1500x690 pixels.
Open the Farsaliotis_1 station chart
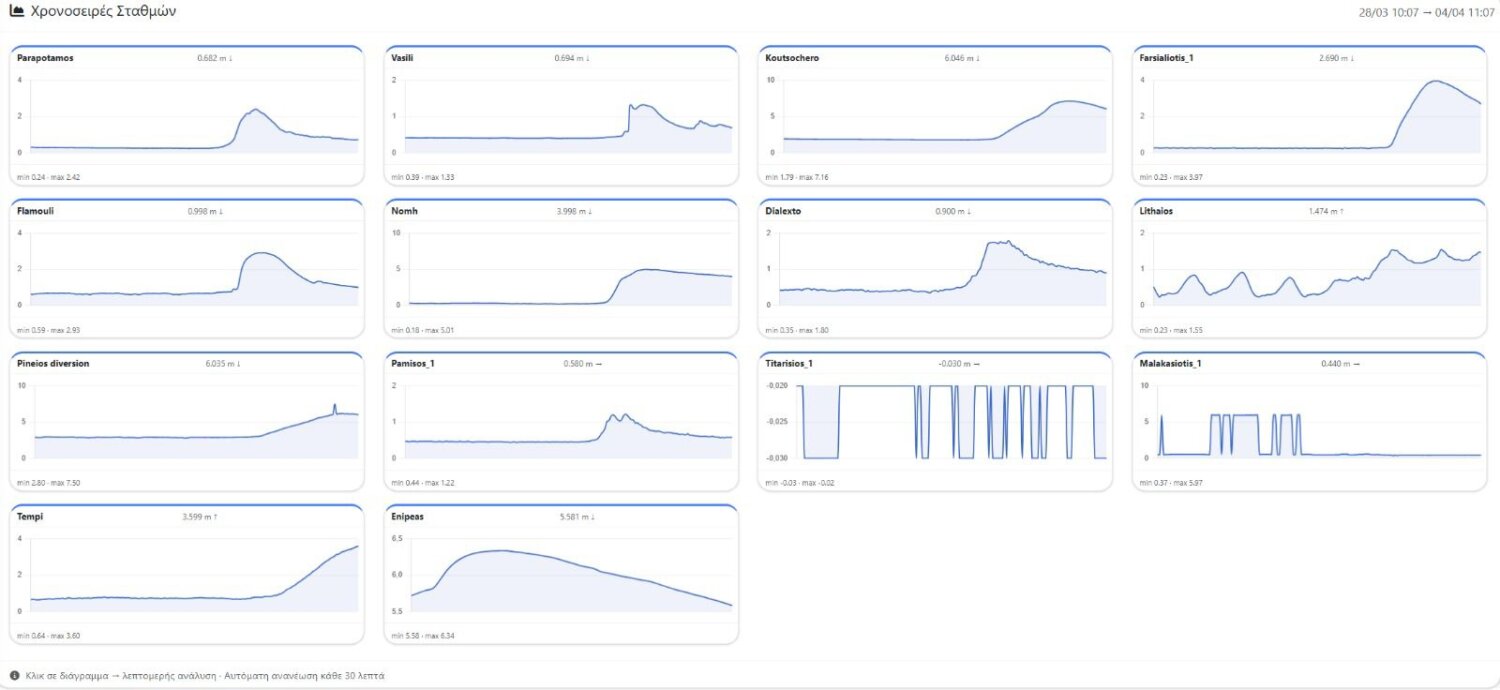click(1310, 116)
